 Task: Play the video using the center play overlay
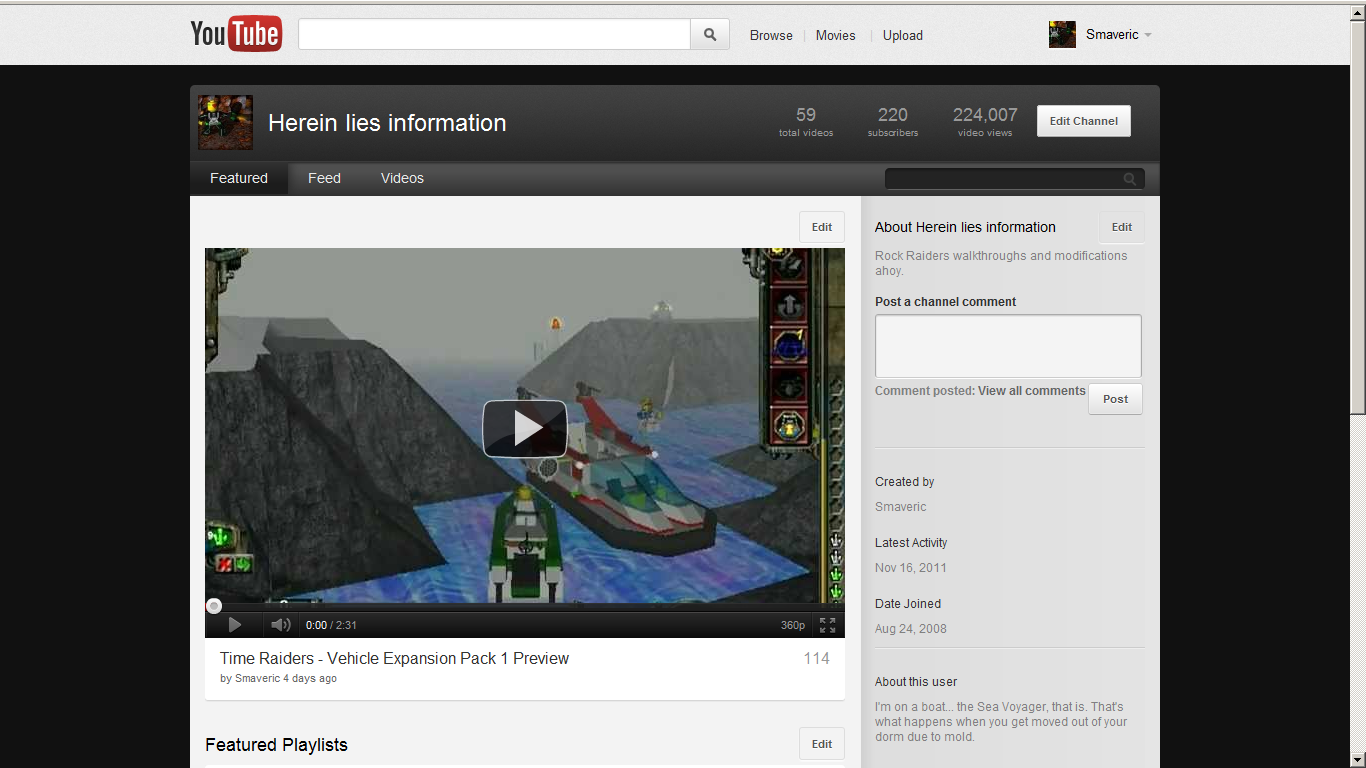click(x=525, y=429)
